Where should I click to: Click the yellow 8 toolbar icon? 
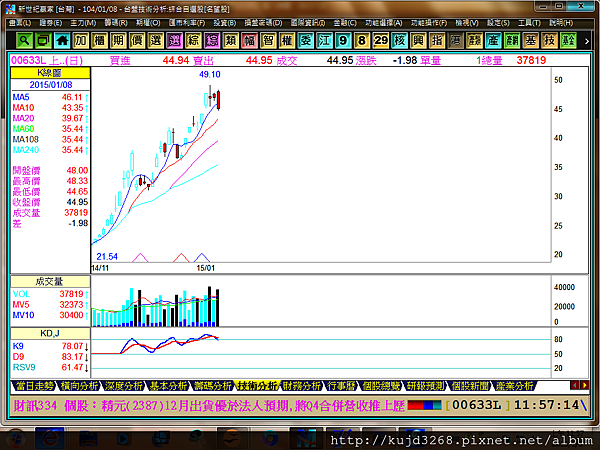(x=362, y=41)
